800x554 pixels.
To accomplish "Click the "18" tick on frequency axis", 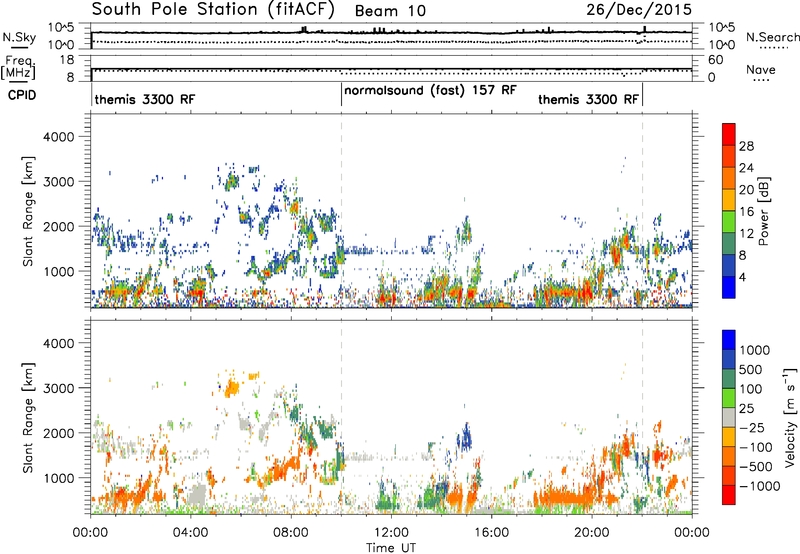I will tap(67, 60).
